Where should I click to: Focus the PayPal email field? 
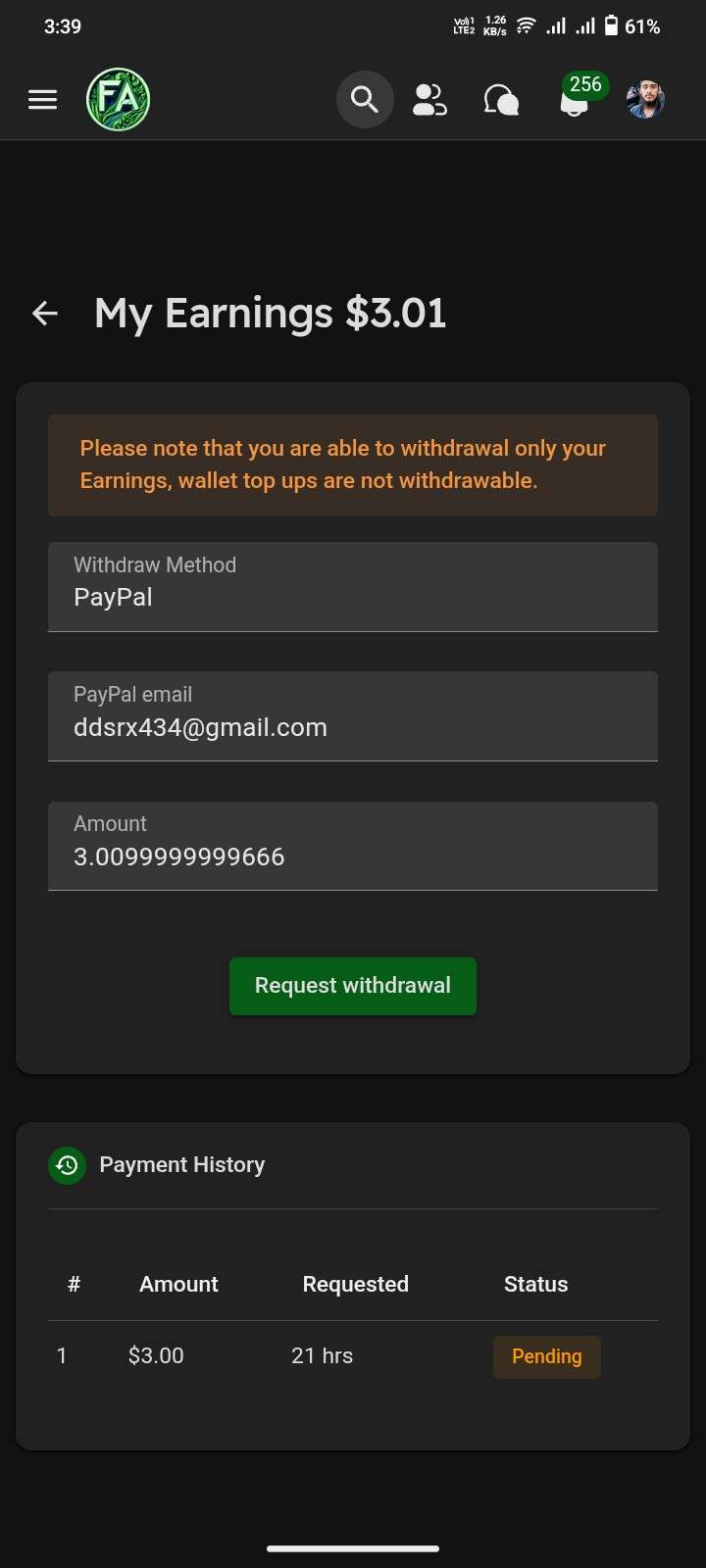[x=353, y=716]
